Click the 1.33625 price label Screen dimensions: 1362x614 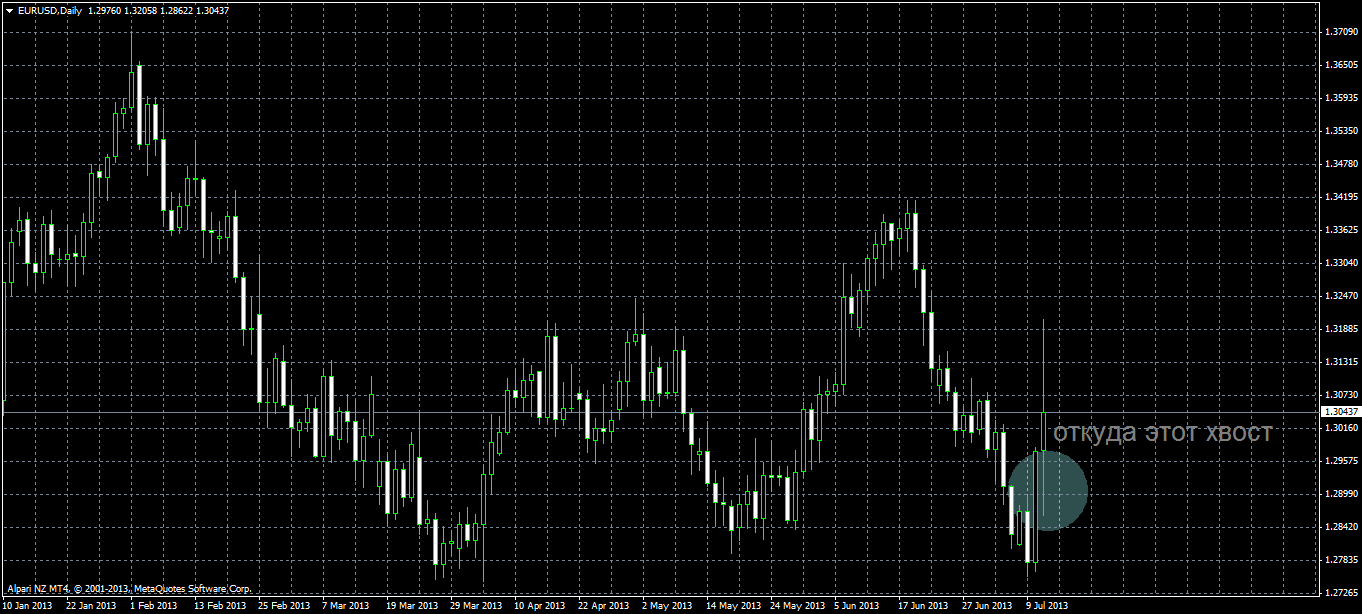(1340, 230)
